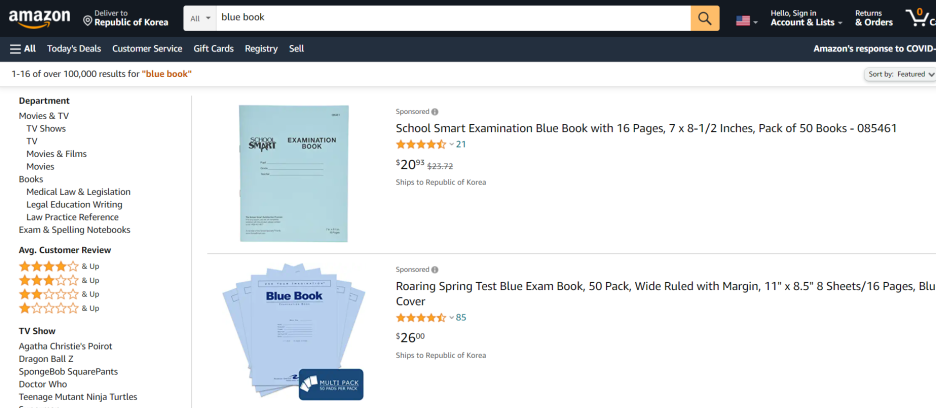This screenshot has height=408, width=936.
Task: Click the $26.00 price
Action: click(x=410, y=338)
